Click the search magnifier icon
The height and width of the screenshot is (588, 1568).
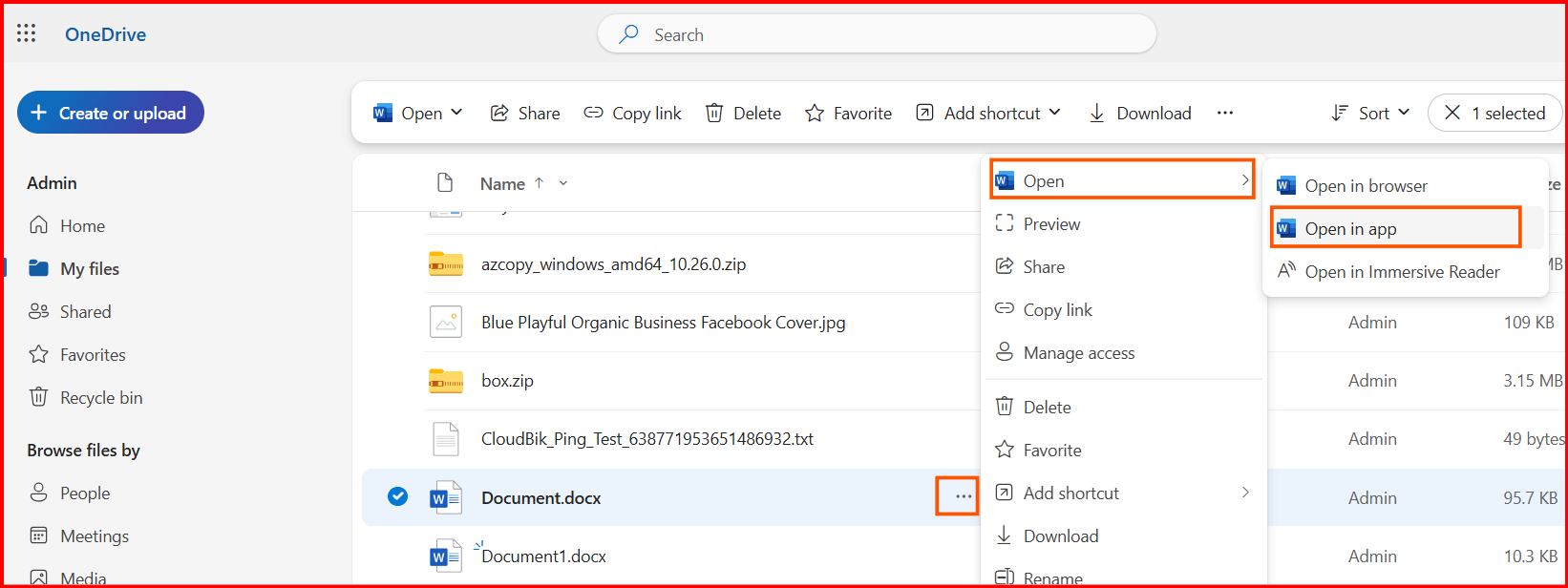point(628,34)
